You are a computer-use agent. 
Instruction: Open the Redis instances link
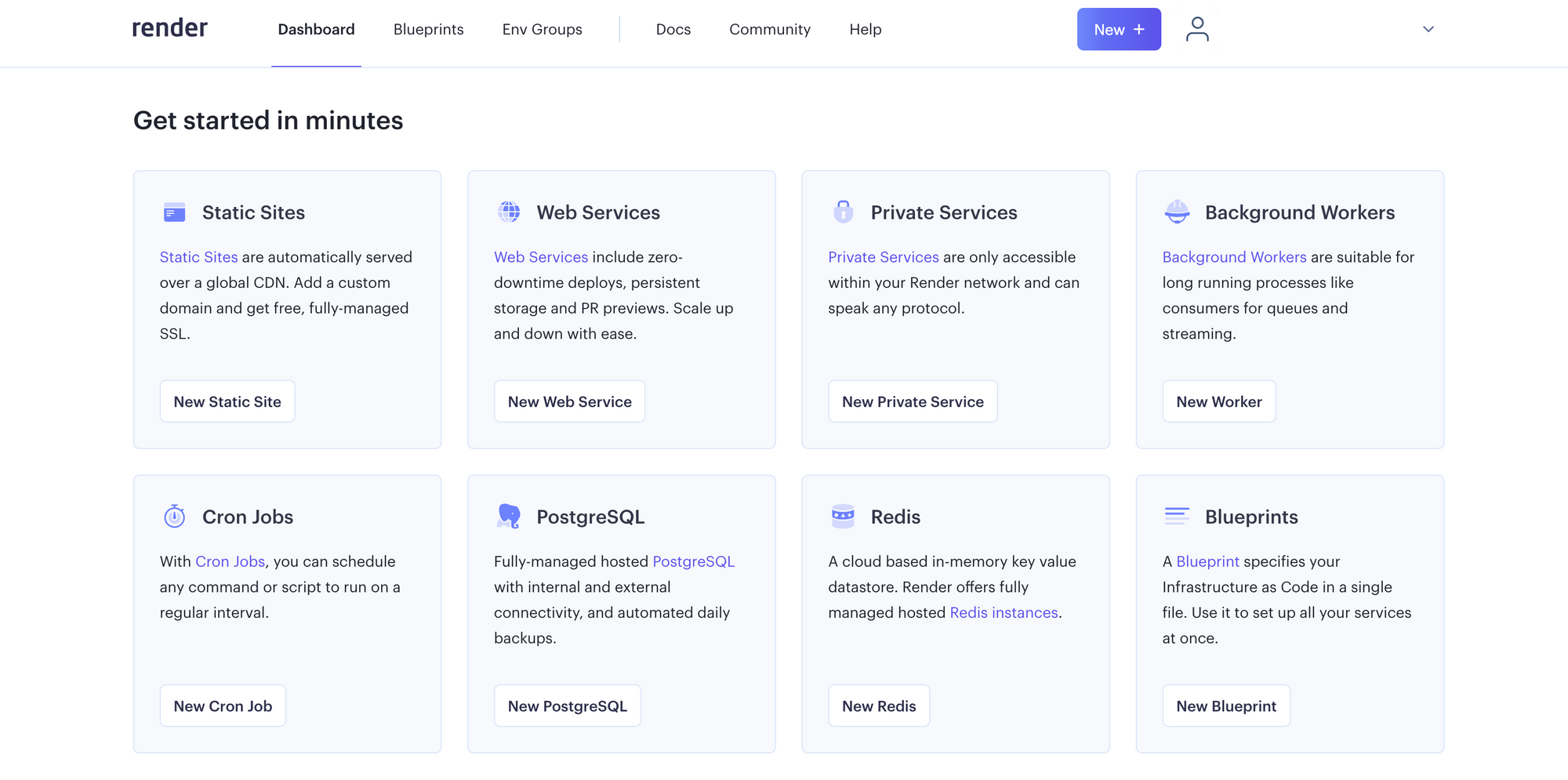[1004, 612]
